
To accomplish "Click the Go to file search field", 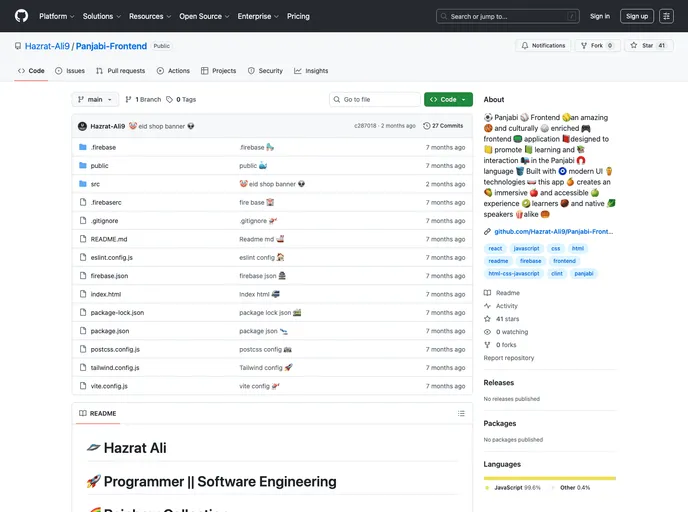I will tap(375, 100).
